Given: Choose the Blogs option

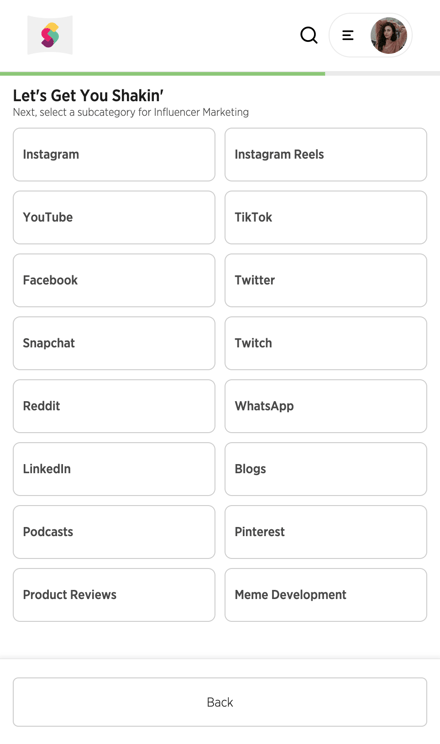Looking at the screenshot, I should tap(326, 469).
